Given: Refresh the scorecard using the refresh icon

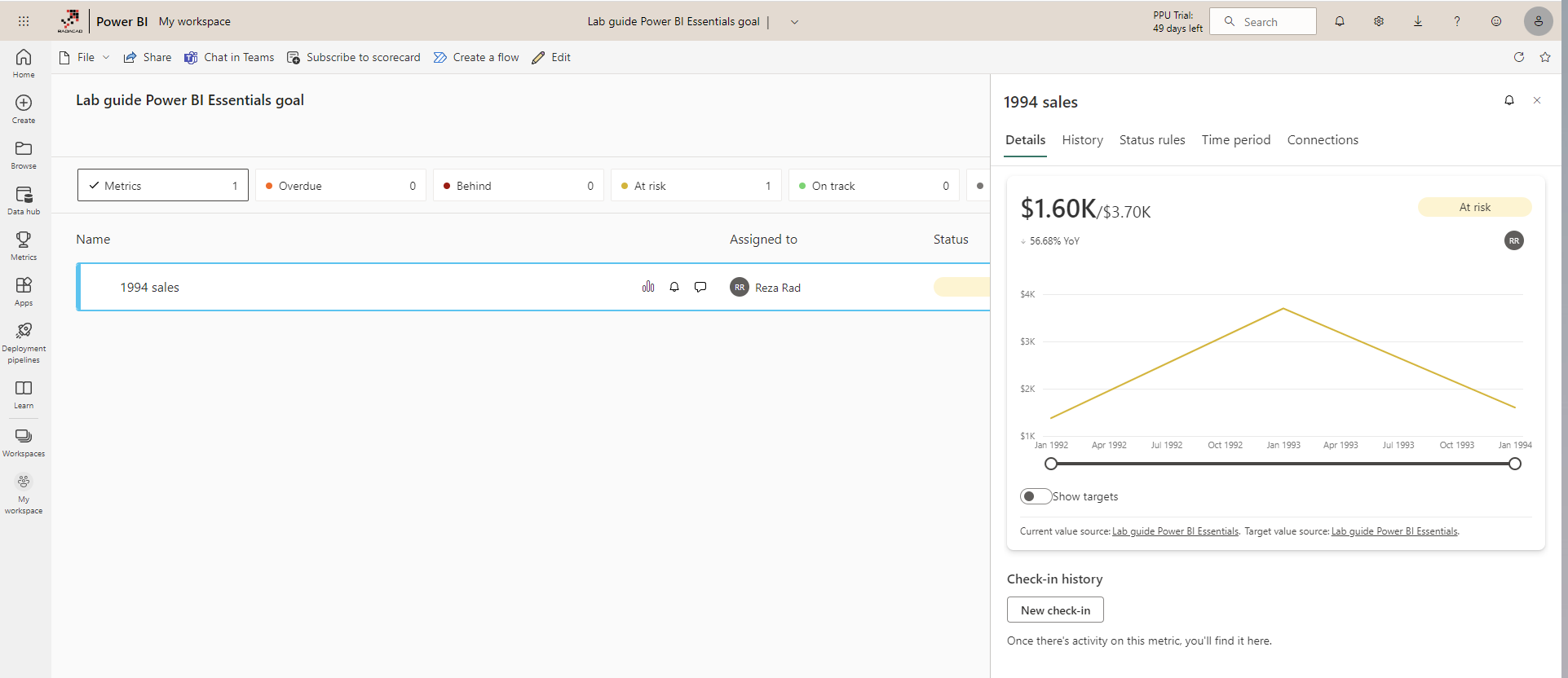Looking at the screenshot, I should (x=1519, y=57).
